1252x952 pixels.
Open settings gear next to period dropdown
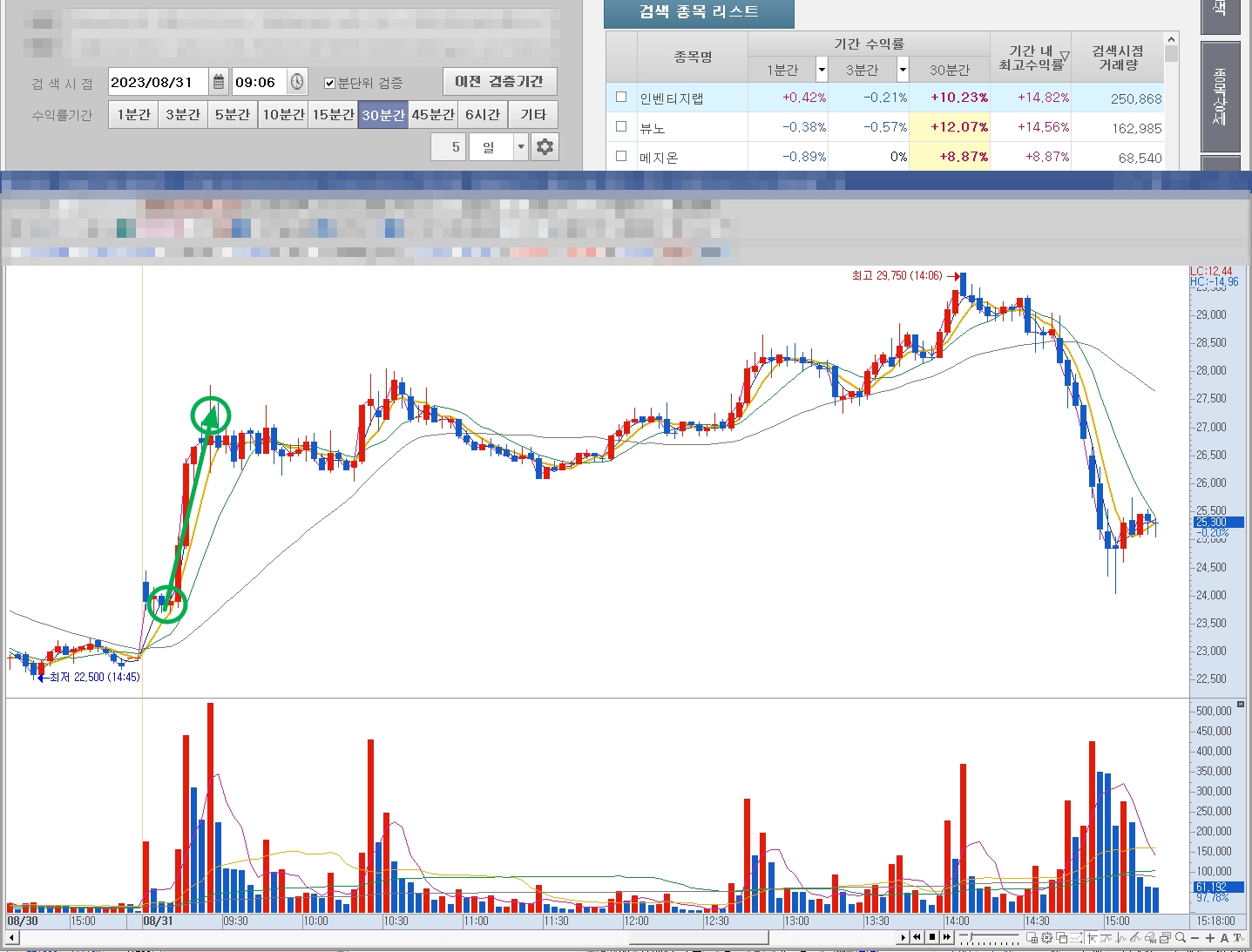pos(545,147)
